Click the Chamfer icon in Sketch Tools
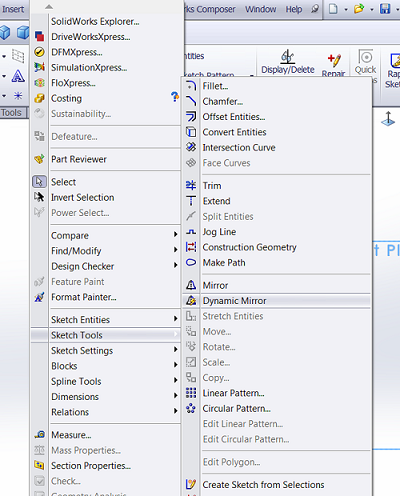The image size is (400, 496). coord(191,101)
